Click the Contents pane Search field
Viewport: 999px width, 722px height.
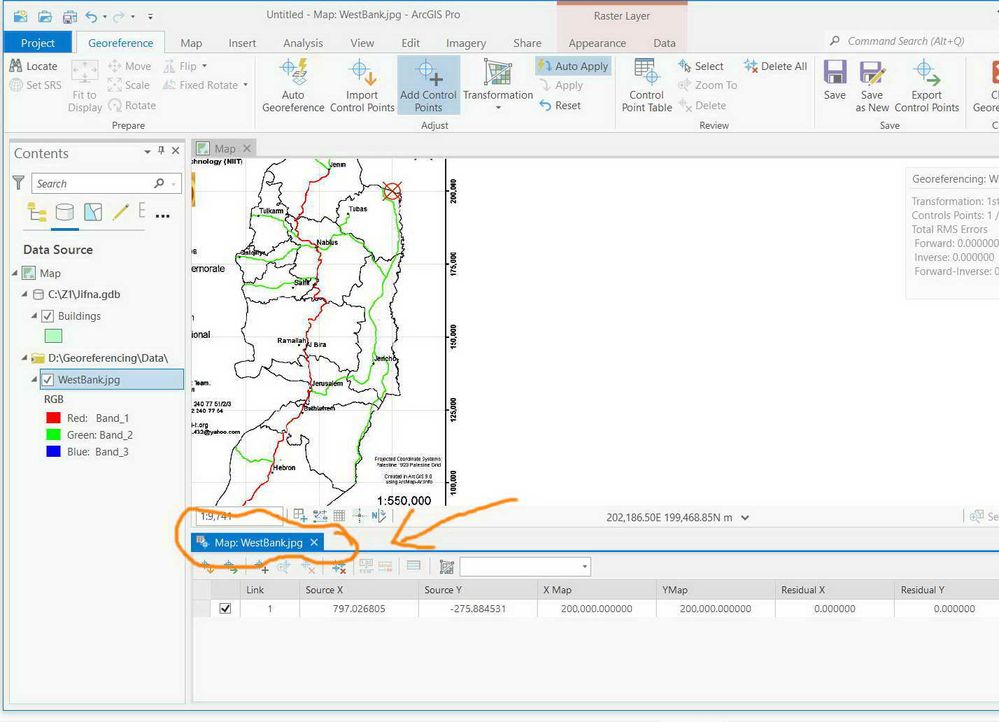click(x=106, y=184)
